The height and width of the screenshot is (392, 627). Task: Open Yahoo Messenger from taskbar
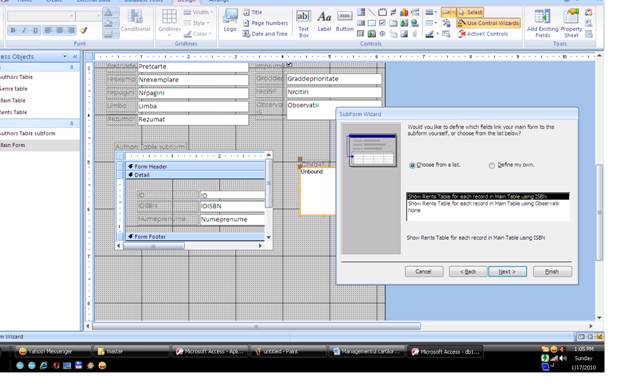point(53,352)
